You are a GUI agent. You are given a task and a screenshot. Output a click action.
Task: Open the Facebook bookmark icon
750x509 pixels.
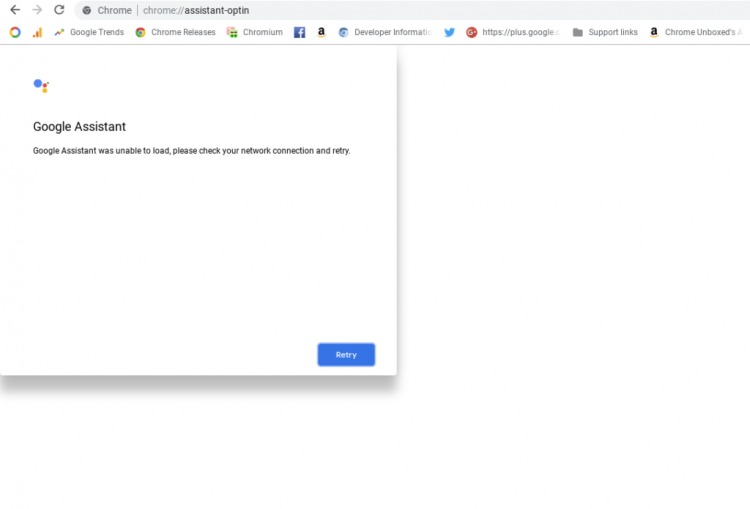[x=299, y=32]
